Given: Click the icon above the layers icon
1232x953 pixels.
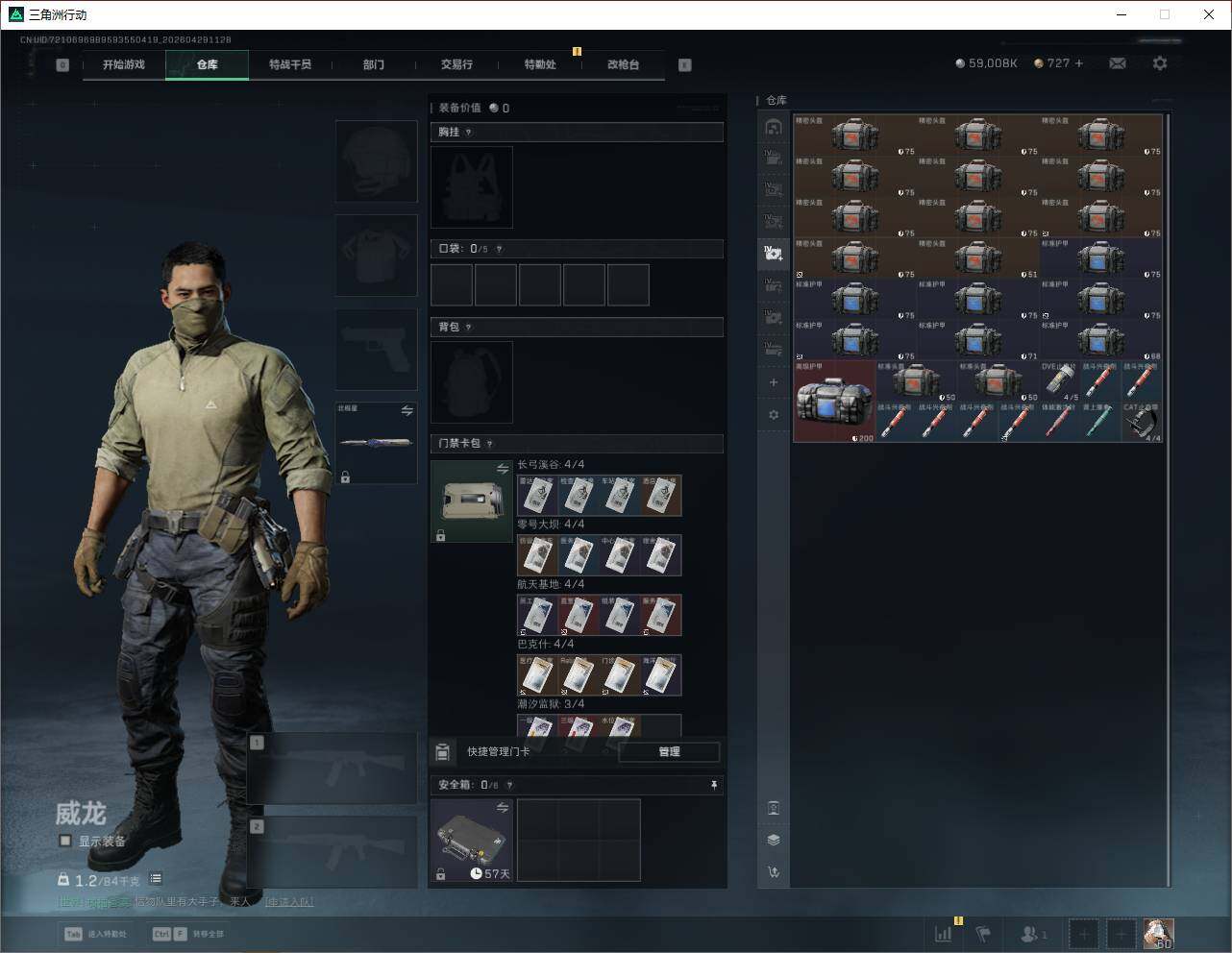Looking at the screenshot, I should coord(774,808).
